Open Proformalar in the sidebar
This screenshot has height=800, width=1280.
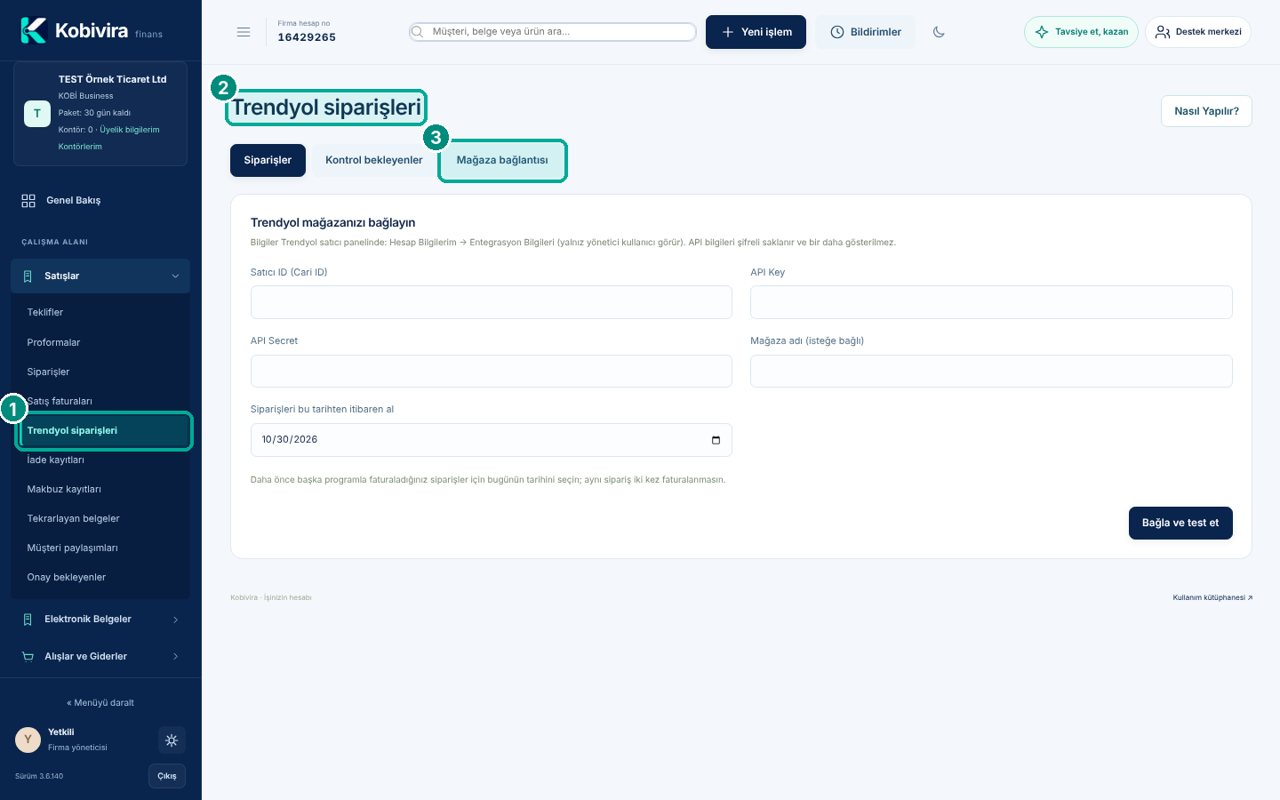[x=54, y=342]
